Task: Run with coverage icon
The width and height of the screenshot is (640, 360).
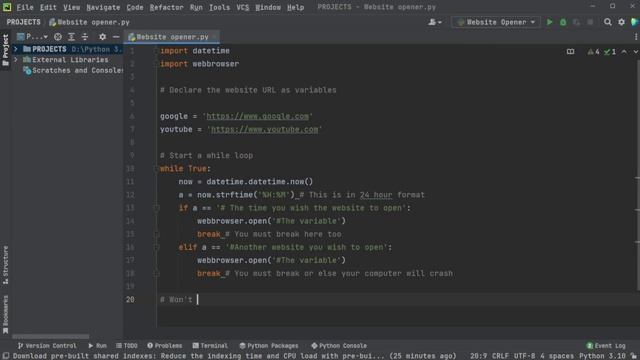Action: tap(576, 22)
